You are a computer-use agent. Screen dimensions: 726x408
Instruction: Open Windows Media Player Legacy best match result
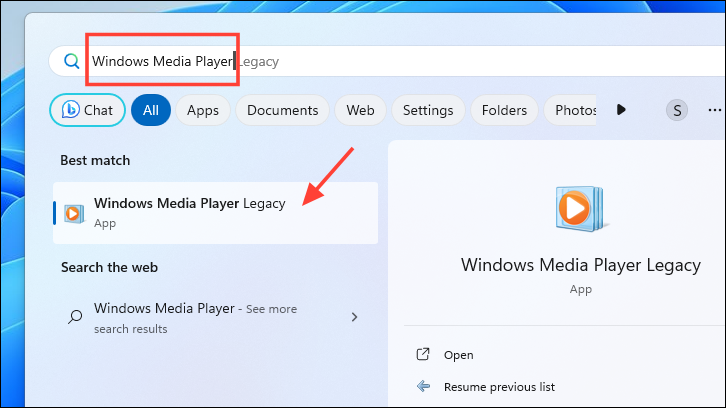click(x=215, y=213)
